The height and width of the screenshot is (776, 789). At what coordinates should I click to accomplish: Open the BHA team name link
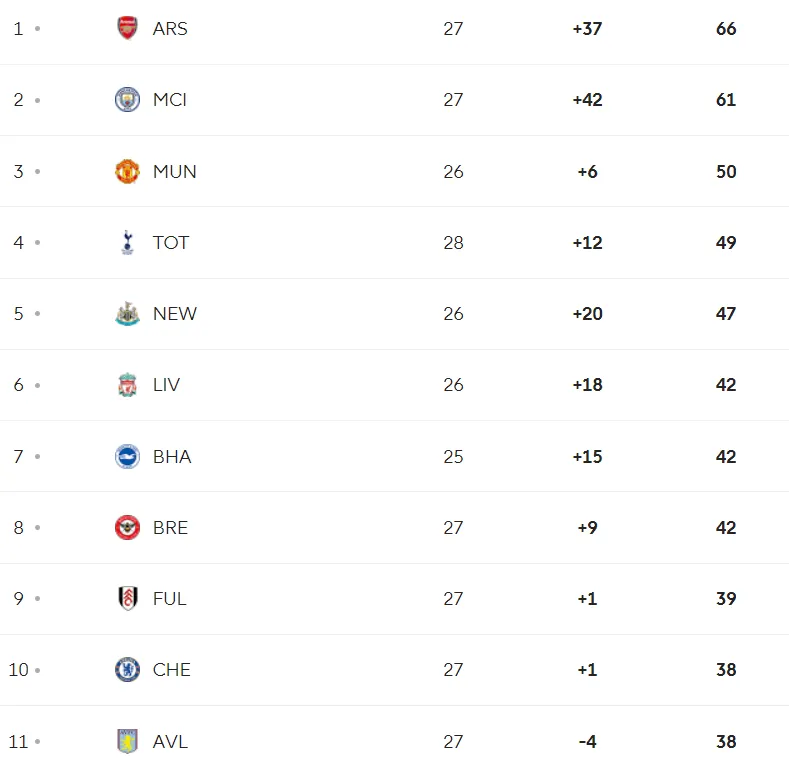click(x=172, y=456)
